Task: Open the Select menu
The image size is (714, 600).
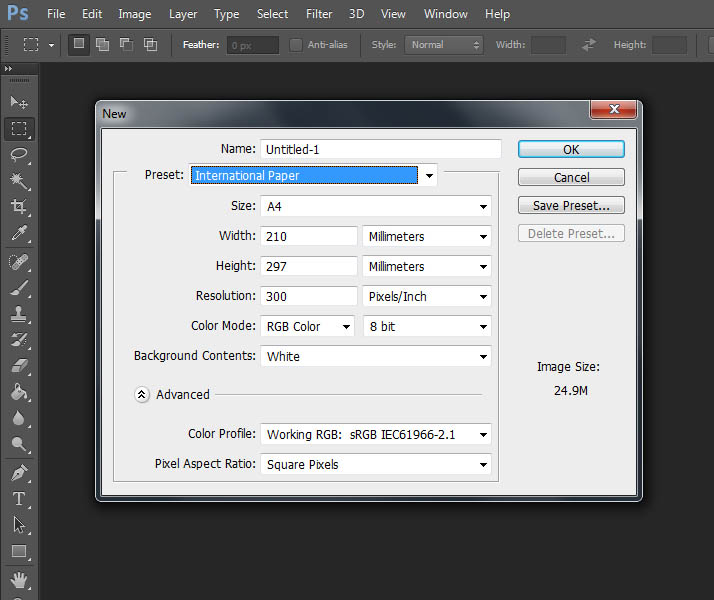Action: pyautogui.click(x=272, y=14)
